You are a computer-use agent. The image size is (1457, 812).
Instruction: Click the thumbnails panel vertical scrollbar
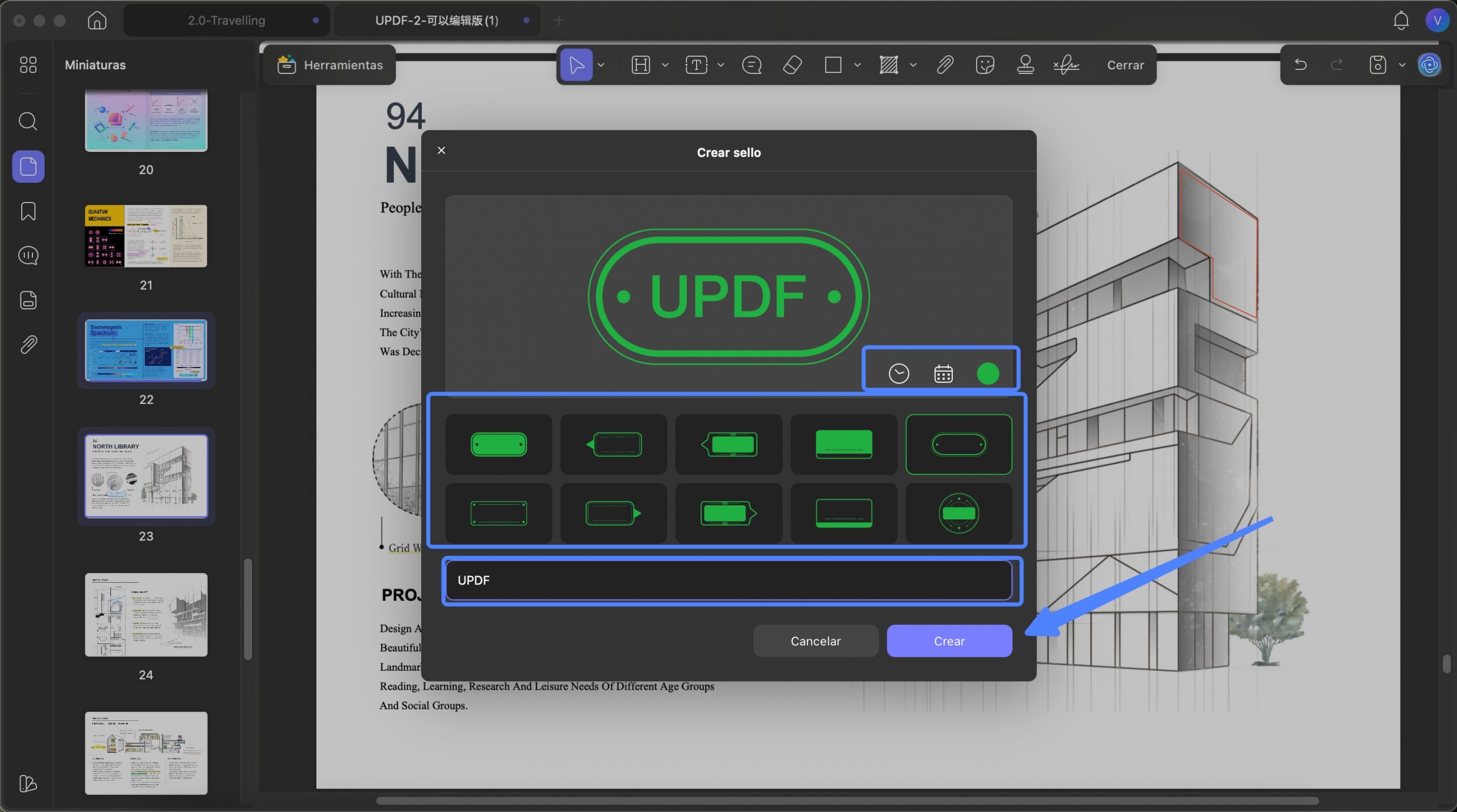click(x=248, y=609)
